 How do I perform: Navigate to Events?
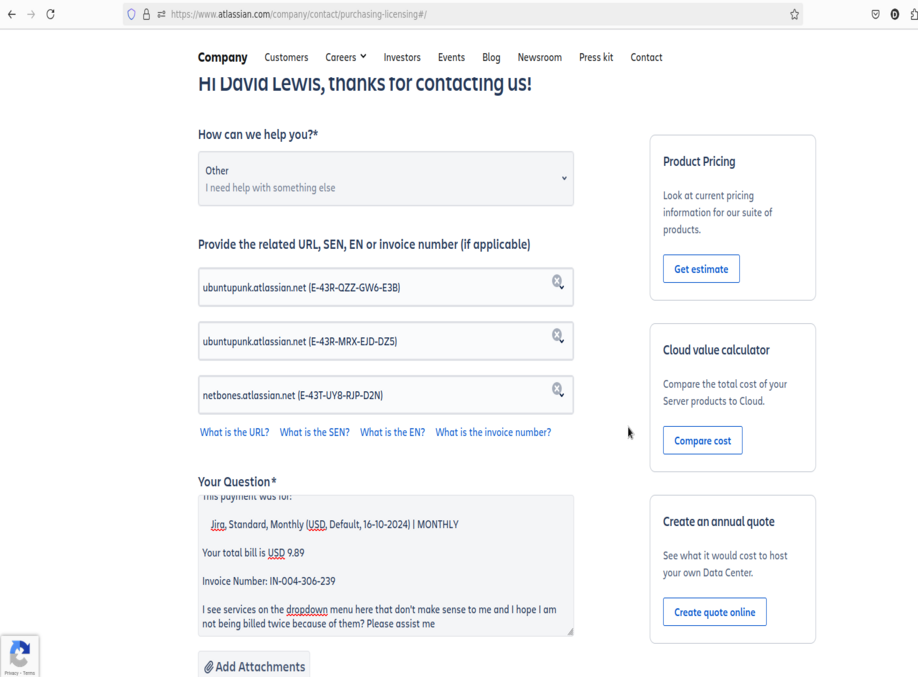(x=451, y=57)
